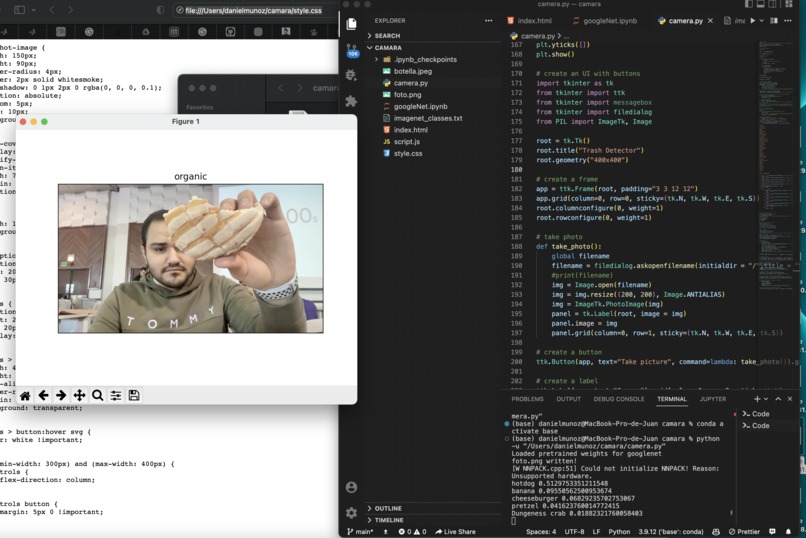This screenshot has width=806, height=538.
Task: Switch to the googleNet.ipynb tab
Action: pos(605,21)
